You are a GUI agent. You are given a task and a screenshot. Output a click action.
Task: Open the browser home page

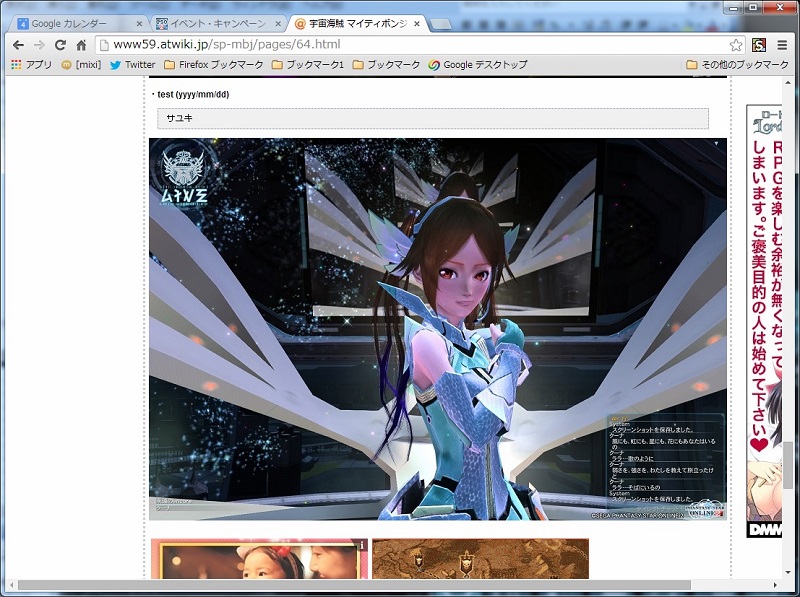coord(81,45)
